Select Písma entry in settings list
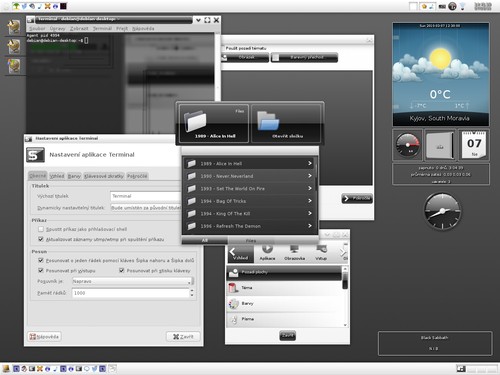This screenshot has height=375, width=500. 284,319
